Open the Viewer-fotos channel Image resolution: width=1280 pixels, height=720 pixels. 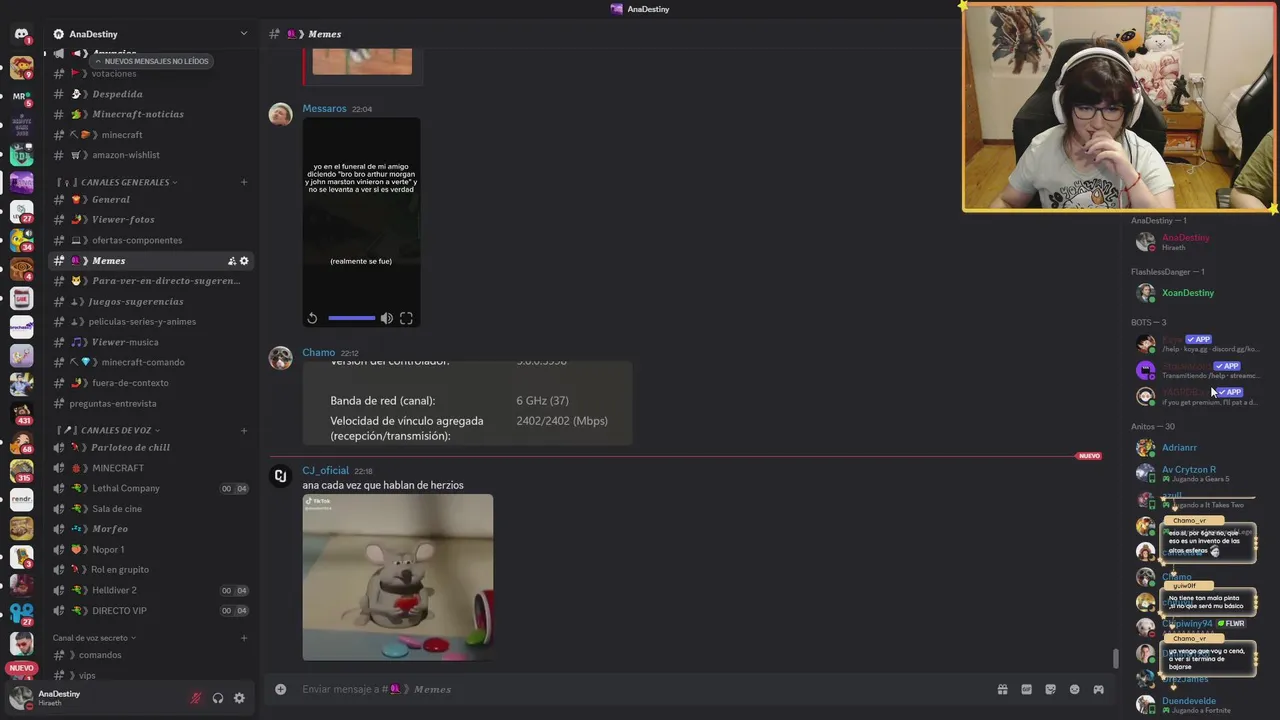(150, 219)
